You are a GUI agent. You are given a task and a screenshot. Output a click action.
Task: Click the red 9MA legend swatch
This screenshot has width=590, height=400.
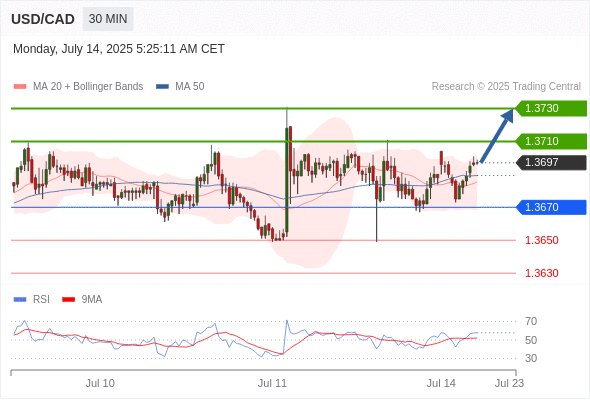tap(68, 300)
